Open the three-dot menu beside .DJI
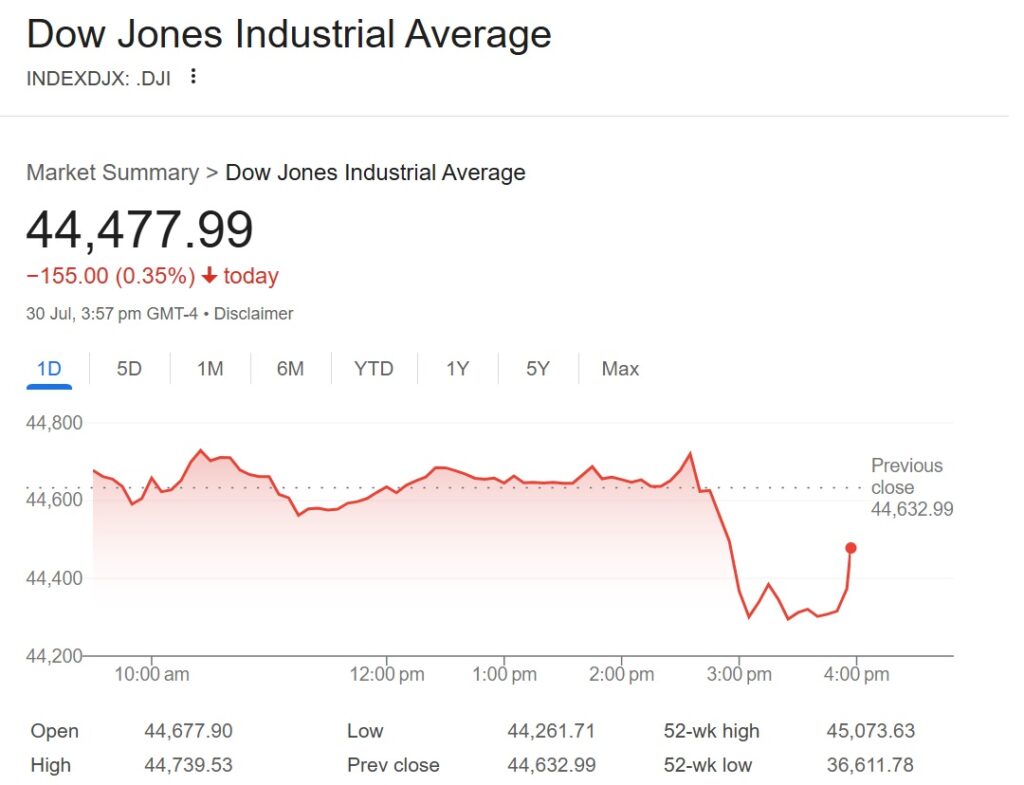1024x785 pixels. 193,76
